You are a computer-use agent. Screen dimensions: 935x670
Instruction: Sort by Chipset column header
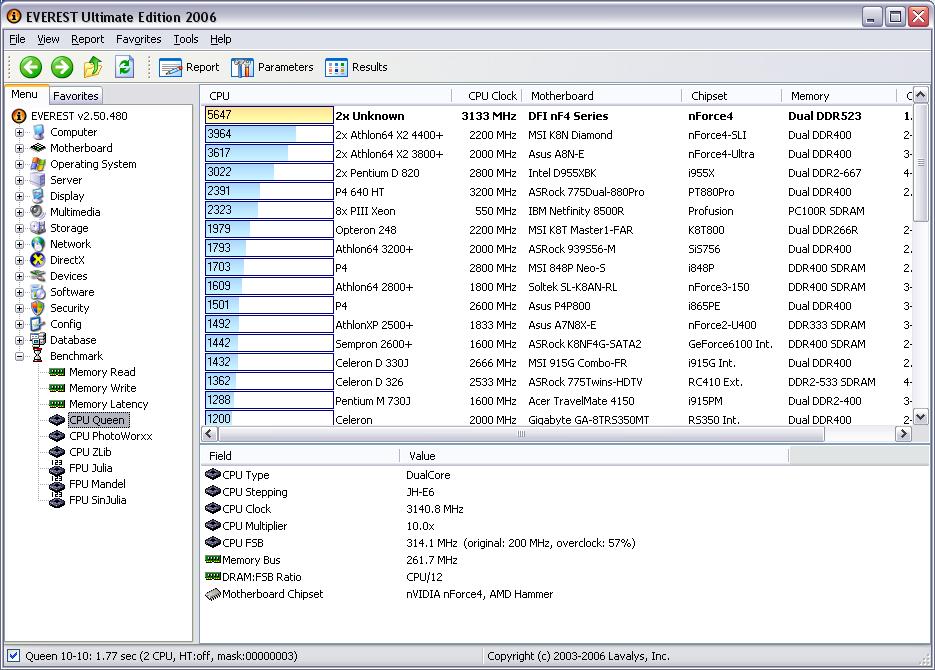732,96
